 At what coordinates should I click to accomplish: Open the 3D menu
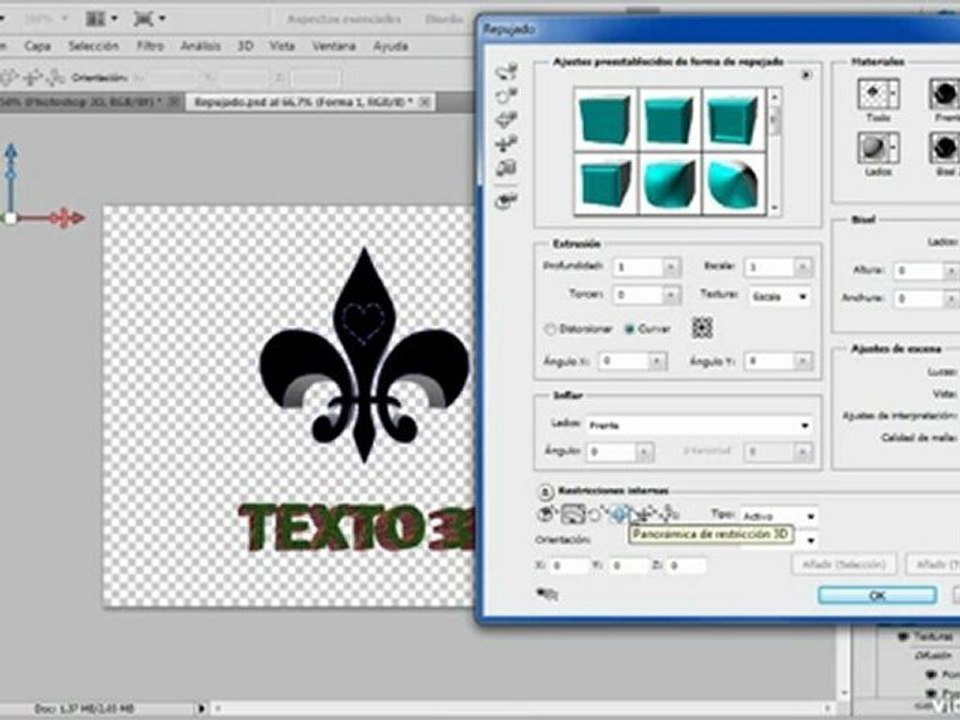pyautogui.click(x=245, y=46)
